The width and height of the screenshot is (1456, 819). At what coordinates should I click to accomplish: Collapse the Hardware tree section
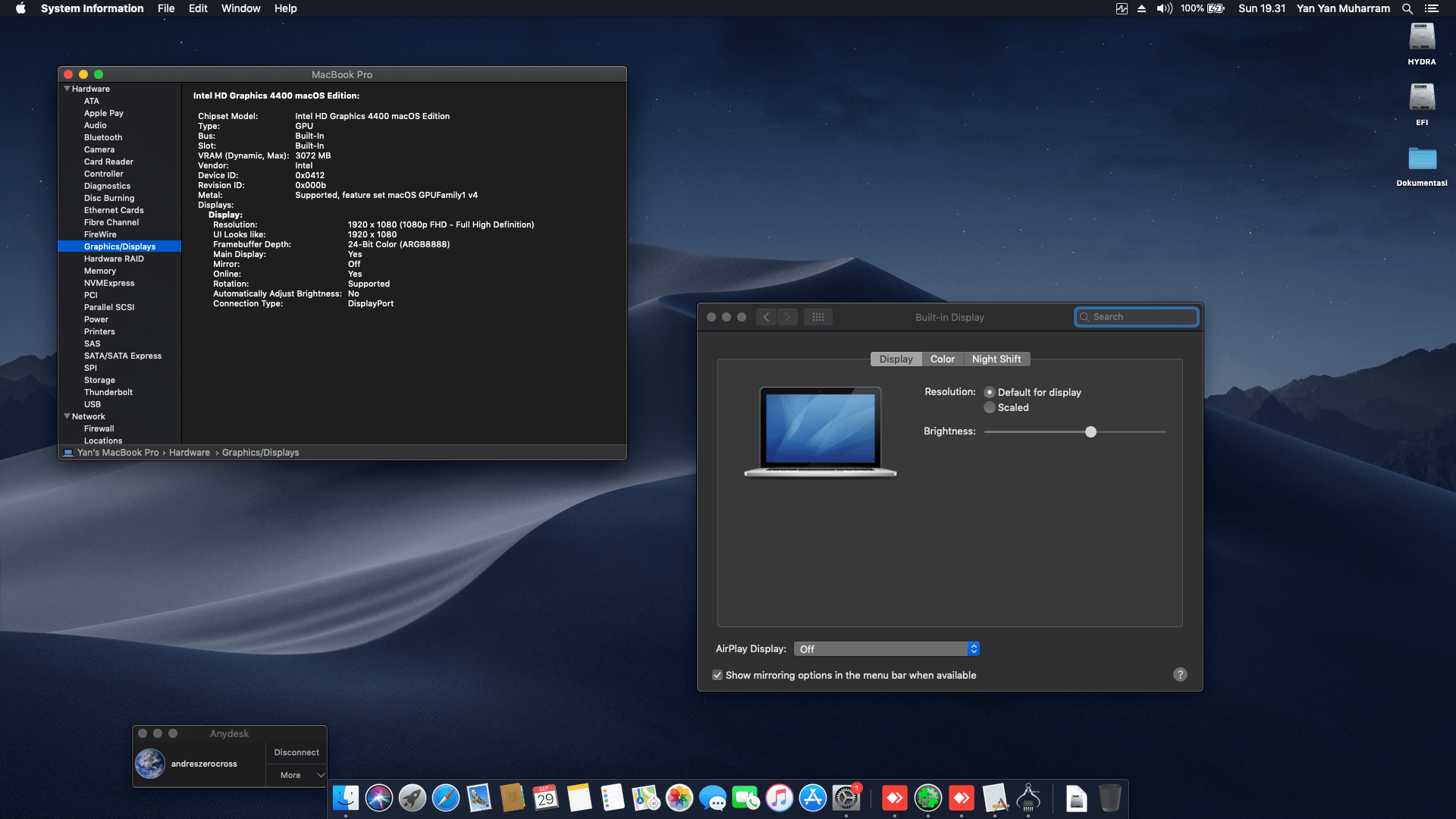pos(67,89)
